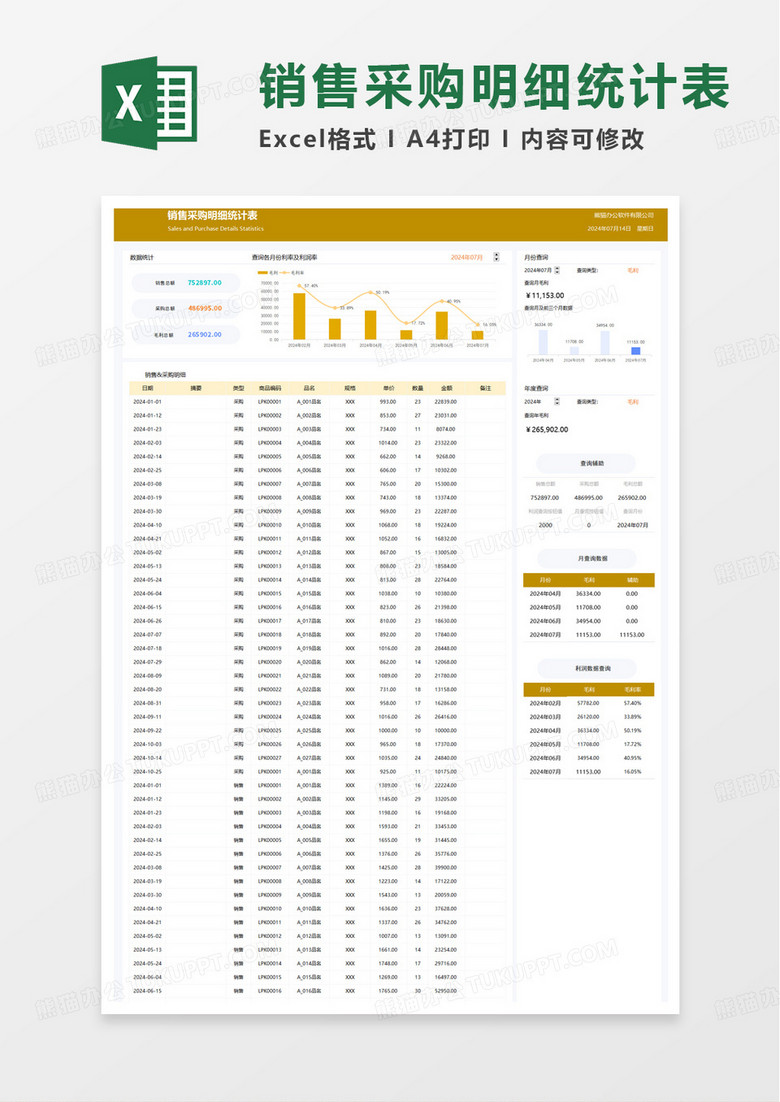Select the first row cell dated 2024-01-01

click(147, 401)
